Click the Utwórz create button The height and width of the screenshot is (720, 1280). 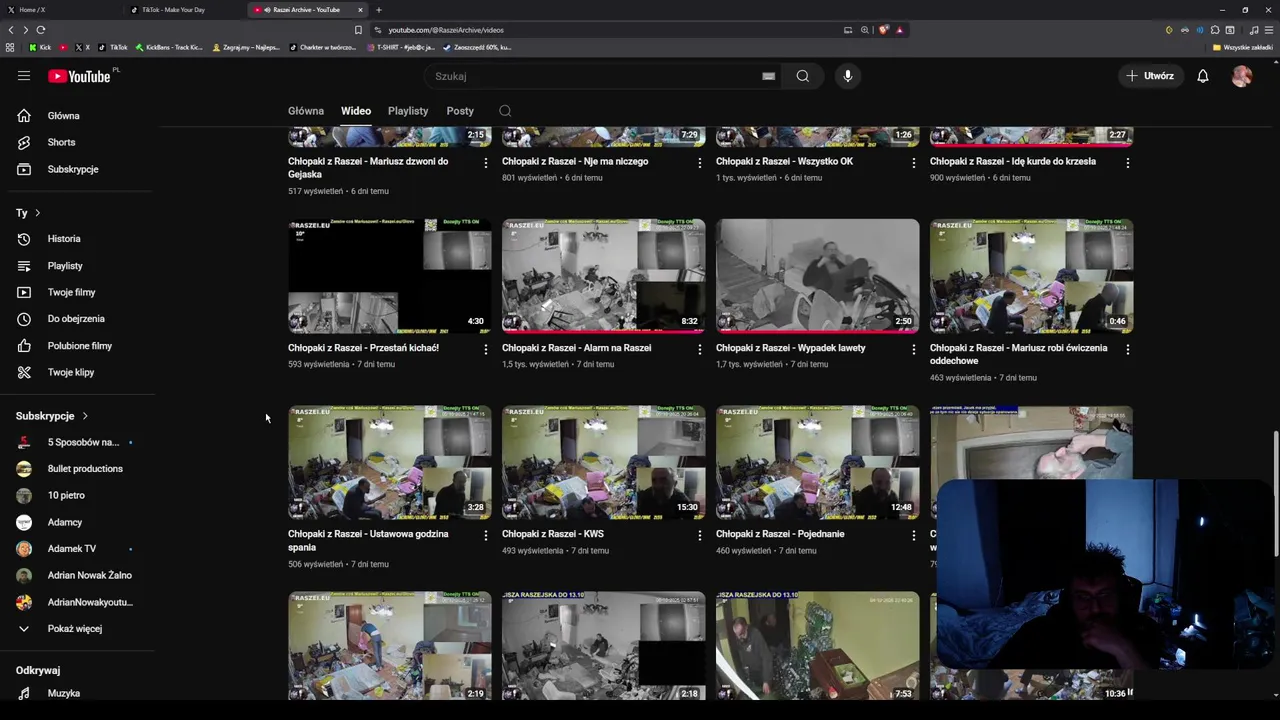pyautogui.click(x=1150, y=76)
